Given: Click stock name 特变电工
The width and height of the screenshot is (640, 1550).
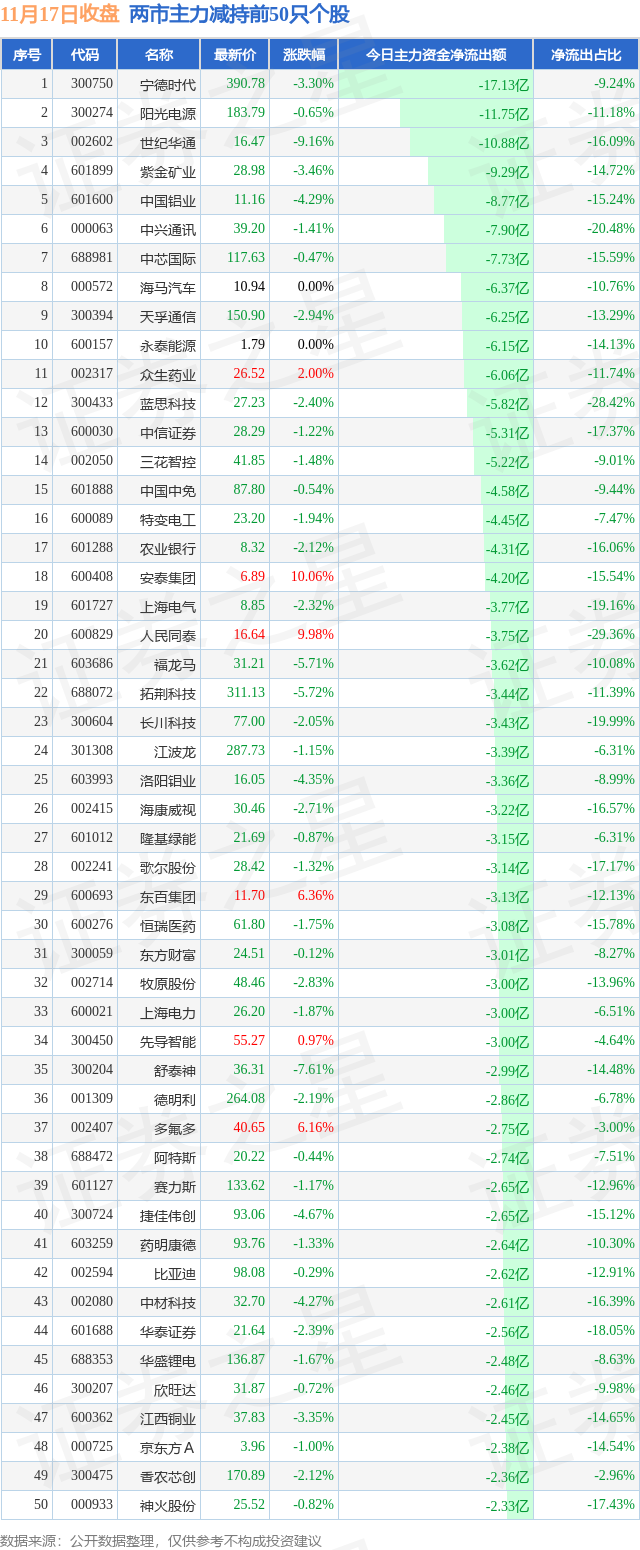Looking at the screenshot, I should [x=168, y=519].
